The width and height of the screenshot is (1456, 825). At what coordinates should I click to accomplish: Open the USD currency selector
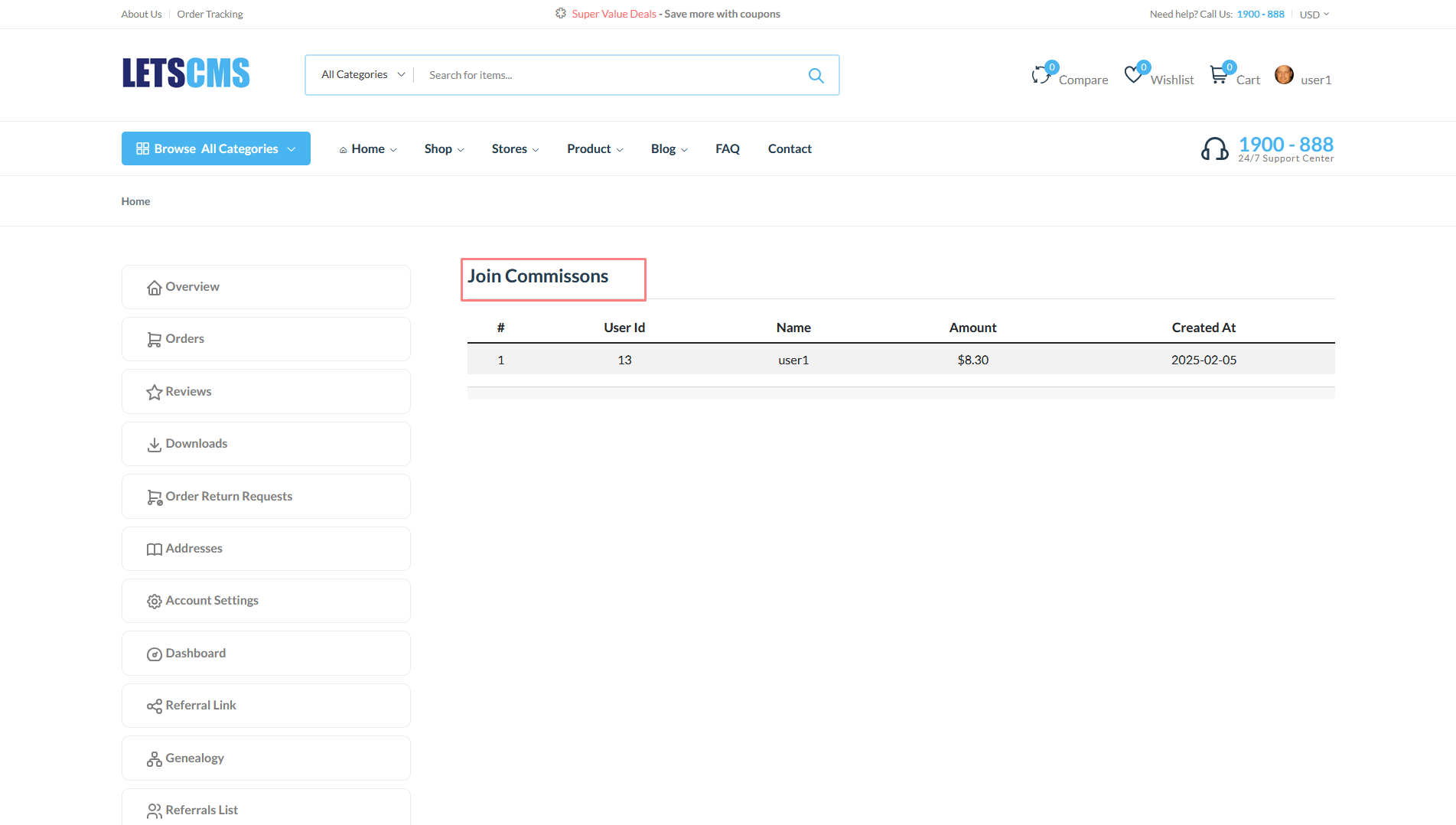[1314, 15]
